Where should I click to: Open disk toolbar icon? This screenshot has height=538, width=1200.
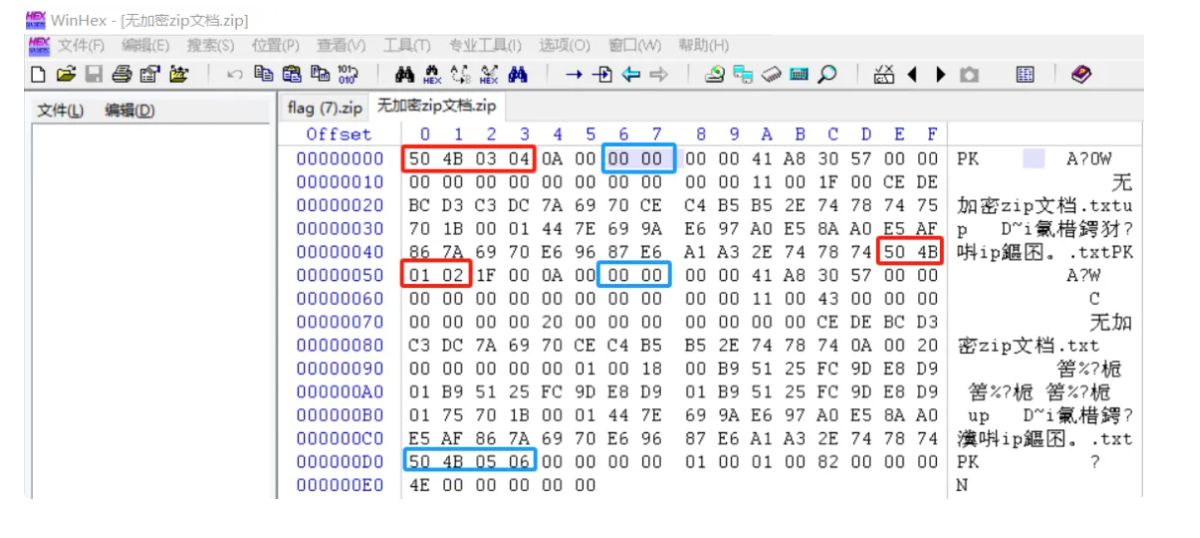[715, 74]
